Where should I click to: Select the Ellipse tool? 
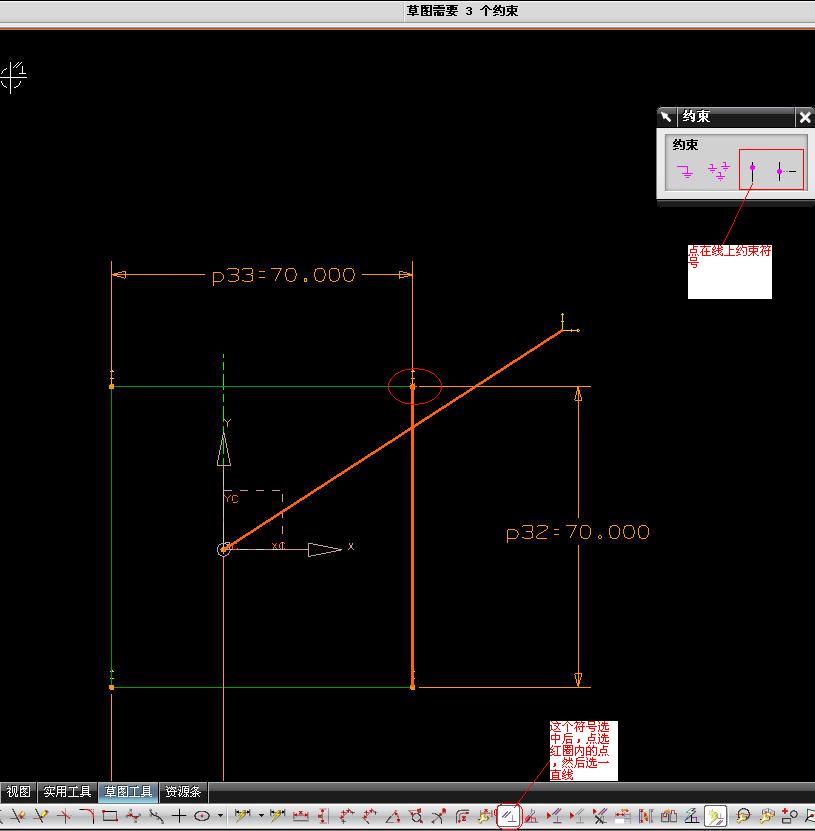tap(202, 816)
